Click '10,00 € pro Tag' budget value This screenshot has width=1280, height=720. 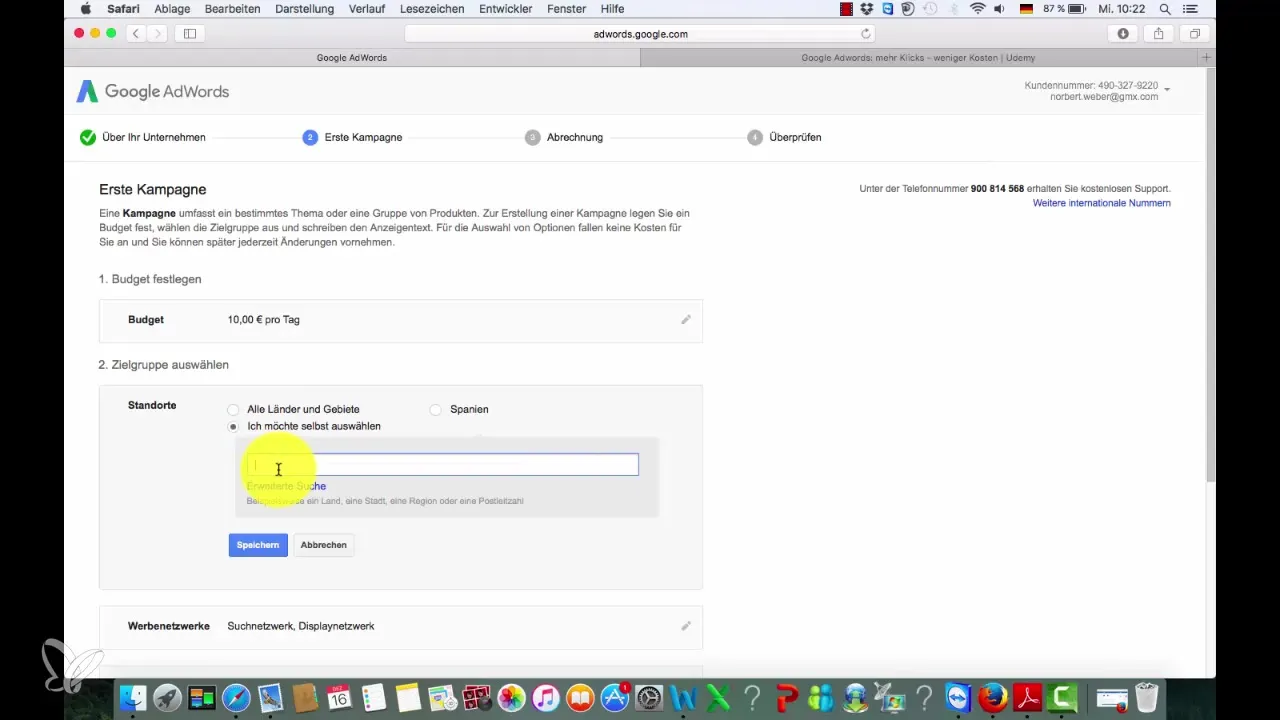click(264, 320)
